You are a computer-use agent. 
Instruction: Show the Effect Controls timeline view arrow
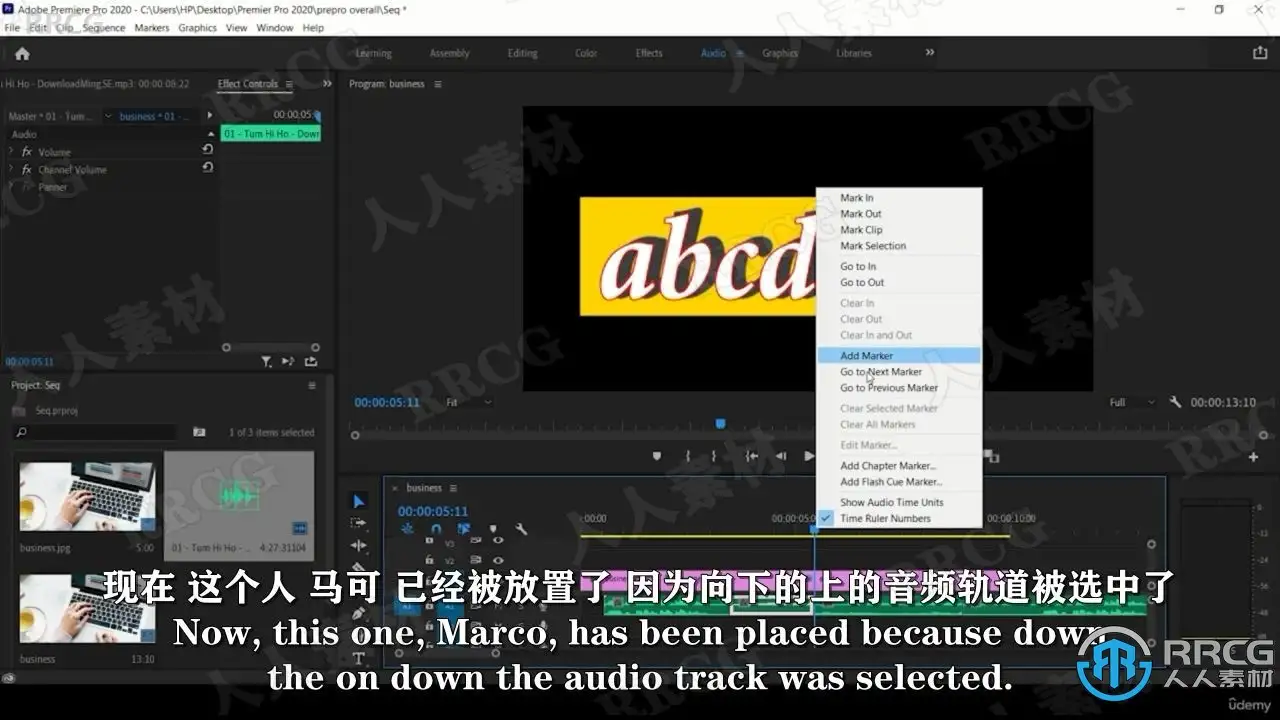coord(210,116)
